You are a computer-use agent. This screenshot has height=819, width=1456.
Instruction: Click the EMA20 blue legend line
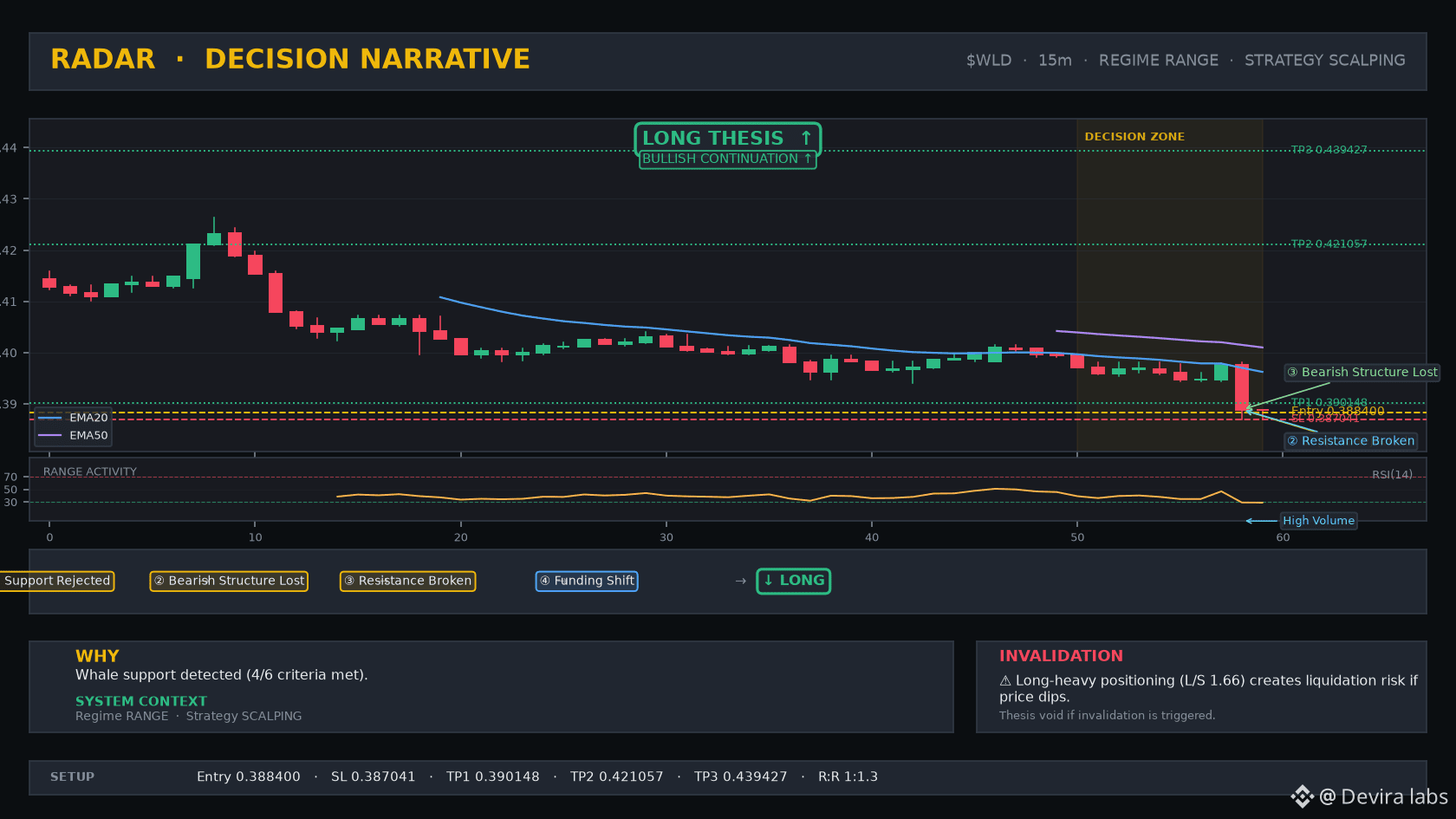50,418
